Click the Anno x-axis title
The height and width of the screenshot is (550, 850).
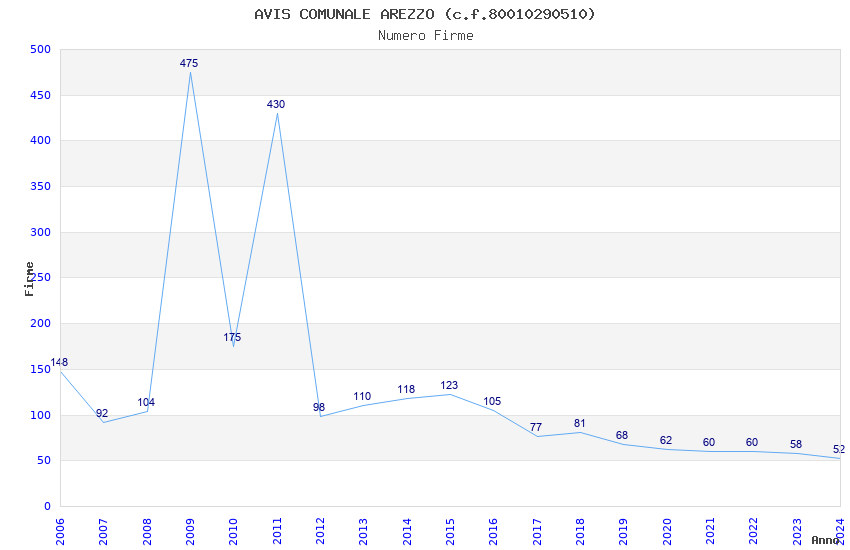(x=825, y=540)
